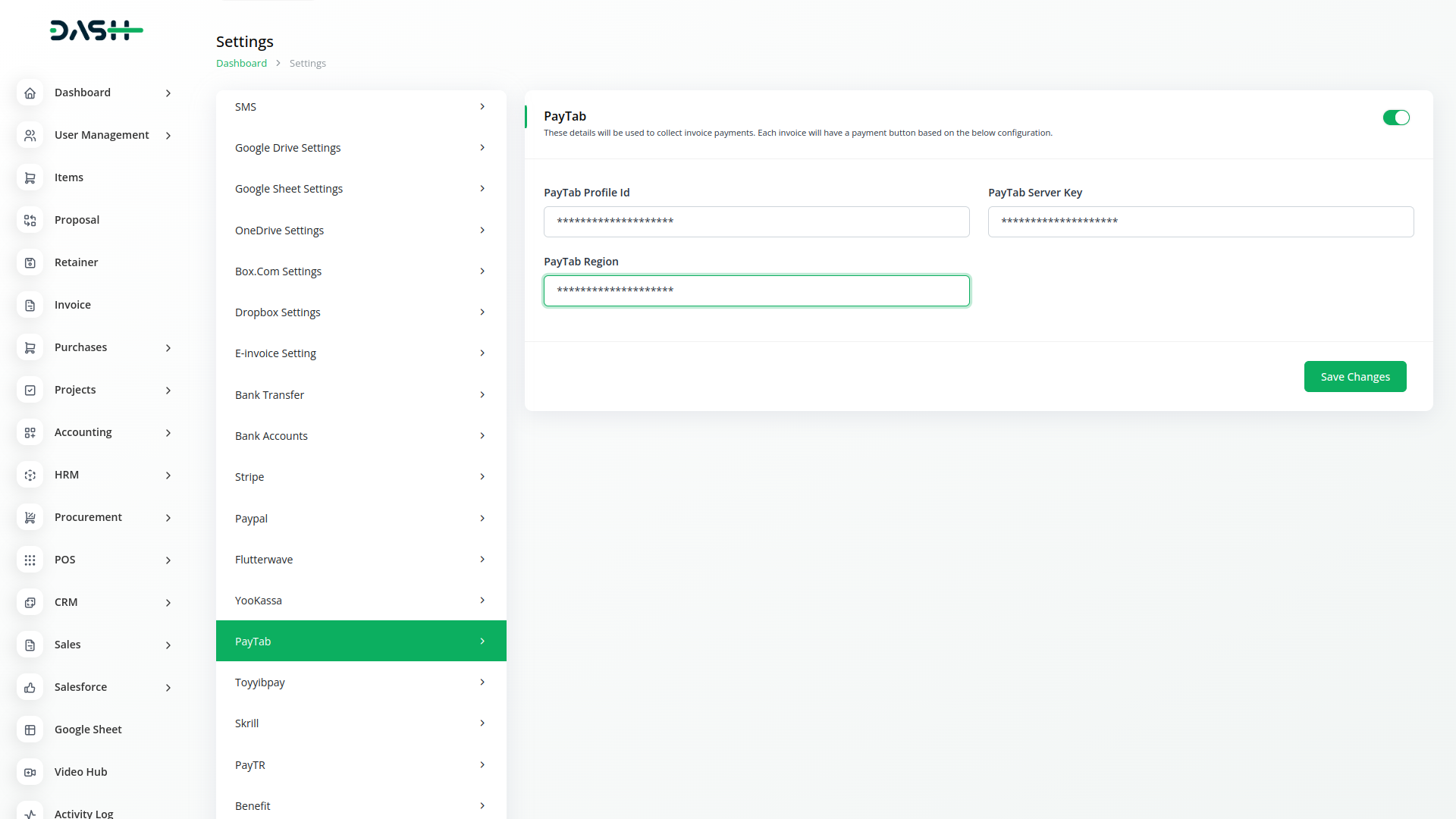Click the User Management people icon
Image resolution: width=1456 pixels, height=819 pixels.
[x=30, y=135]
